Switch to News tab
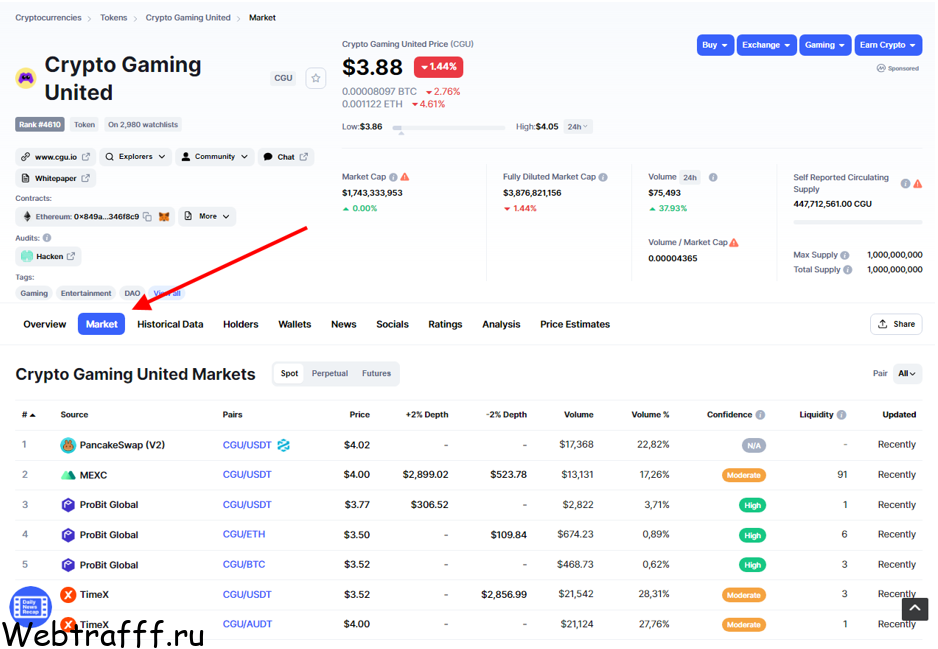Screen dimensions: 938x649 pyautogui.click(x=343, y=324)
